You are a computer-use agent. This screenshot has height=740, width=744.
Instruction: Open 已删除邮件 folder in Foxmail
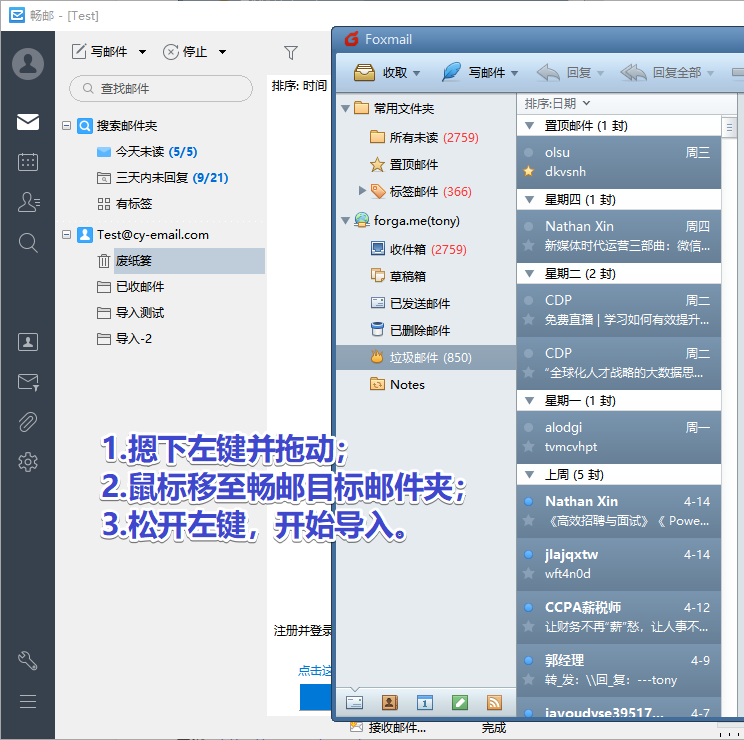tap(410, 330)
